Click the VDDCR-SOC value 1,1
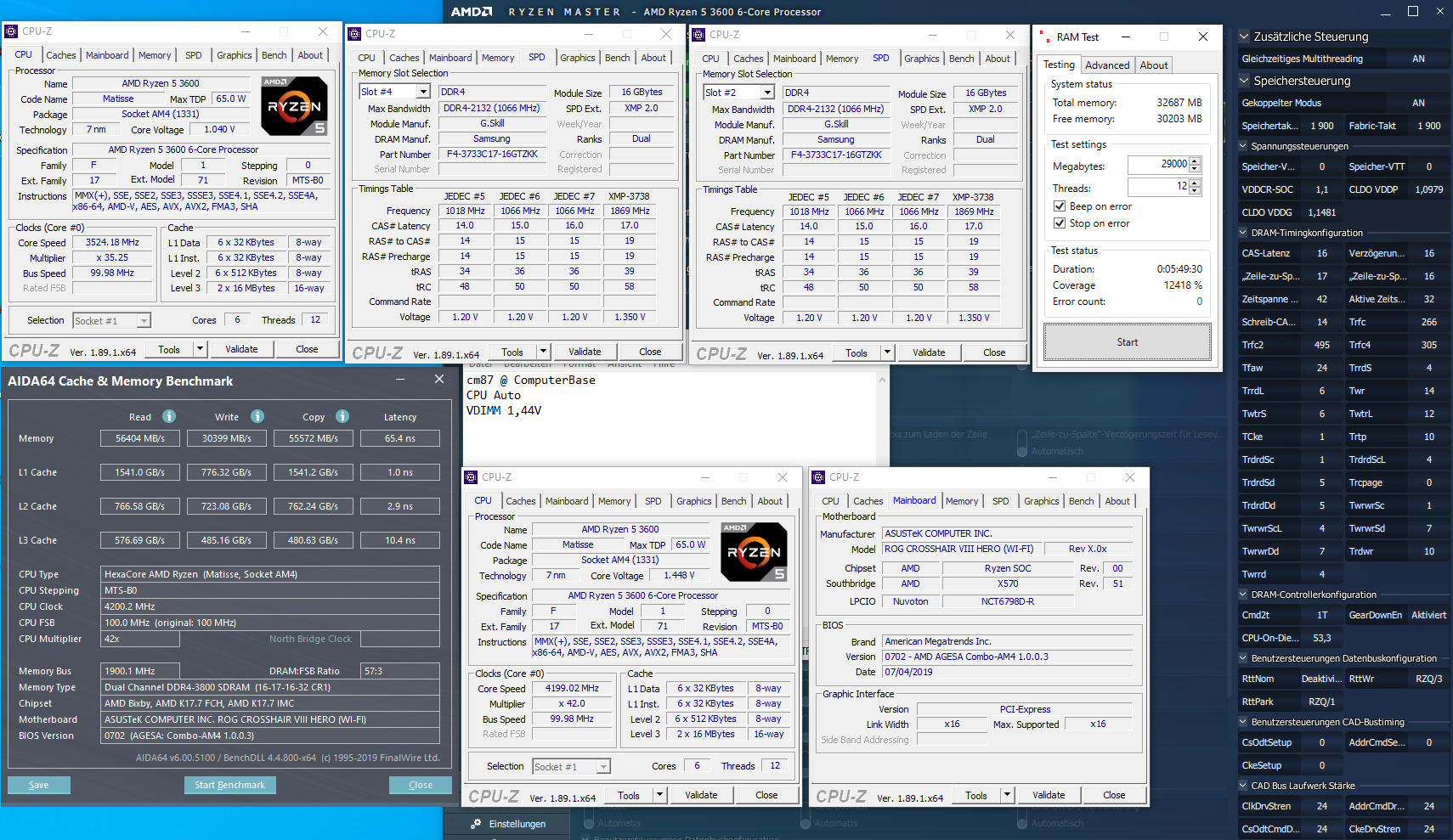 pyautogui.click(x=1322, y=189)
